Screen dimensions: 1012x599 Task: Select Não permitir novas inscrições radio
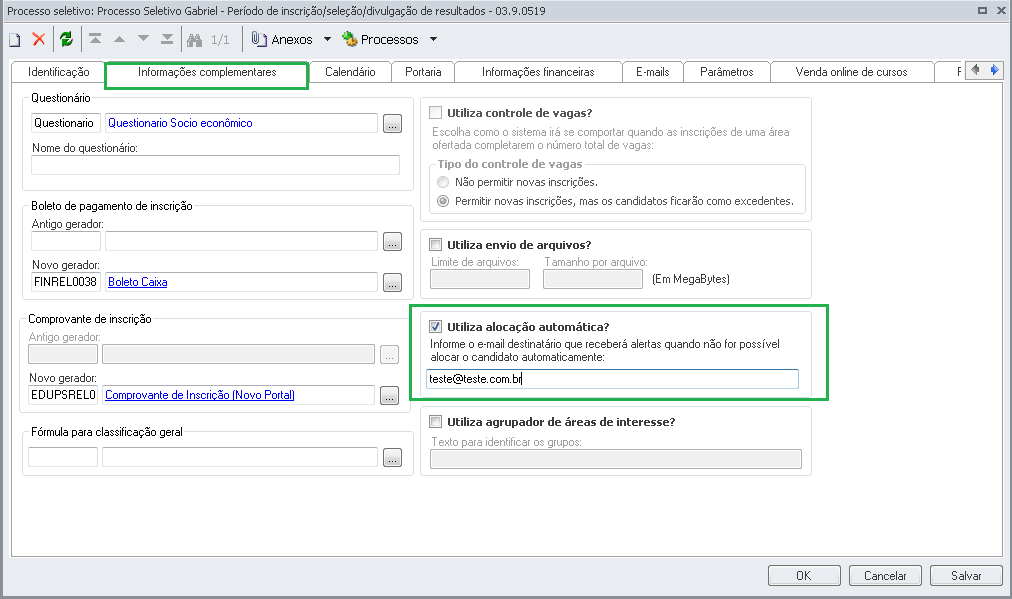[x=443, y=182]
